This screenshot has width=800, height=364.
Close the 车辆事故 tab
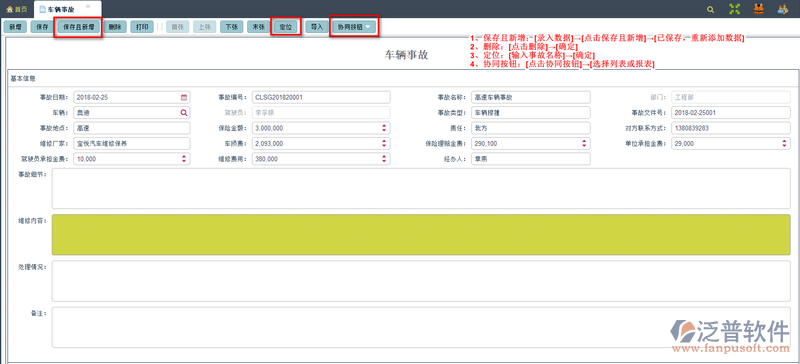pos(88,6)
